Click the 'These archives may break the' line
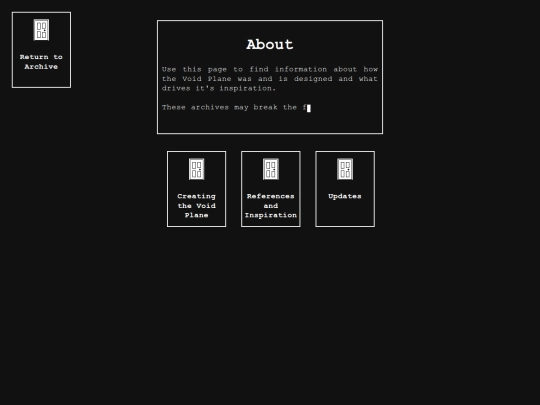Viewport: 540px width, 405px height. tap(235, 107)
